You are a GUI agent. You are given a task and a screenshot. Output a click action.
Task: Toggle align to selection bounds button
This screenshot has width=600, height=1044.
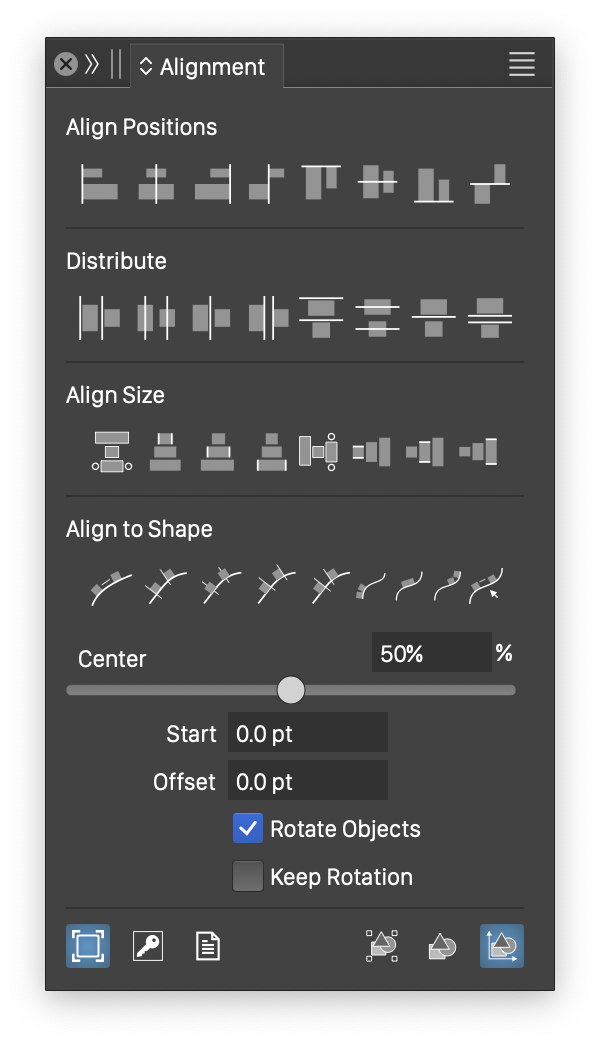pos(88,945)
